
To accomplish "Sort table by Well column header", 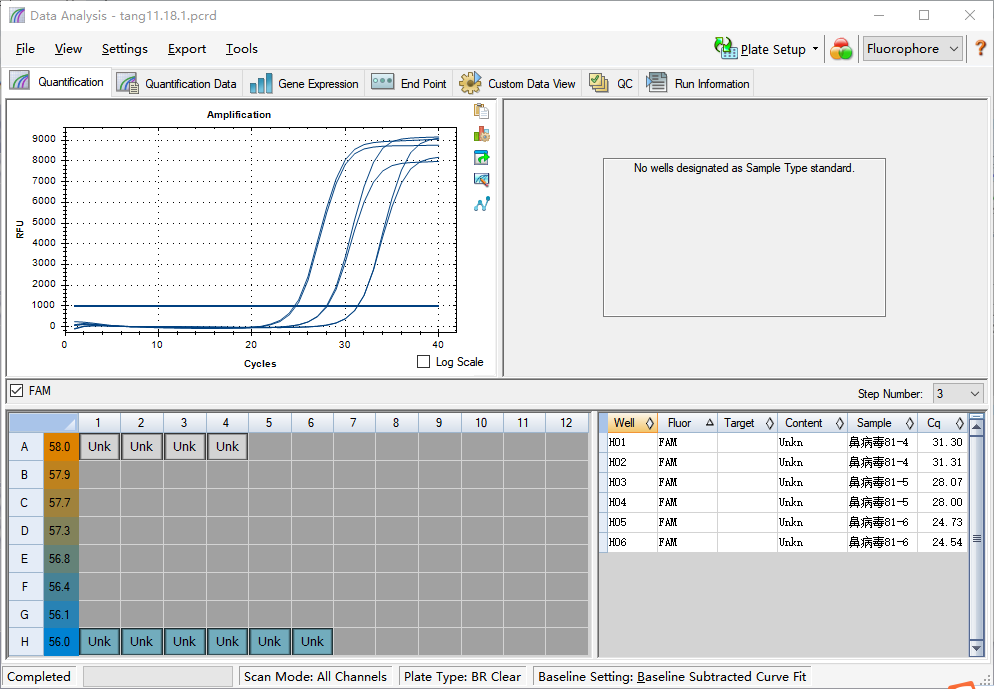I will (632, 423).
